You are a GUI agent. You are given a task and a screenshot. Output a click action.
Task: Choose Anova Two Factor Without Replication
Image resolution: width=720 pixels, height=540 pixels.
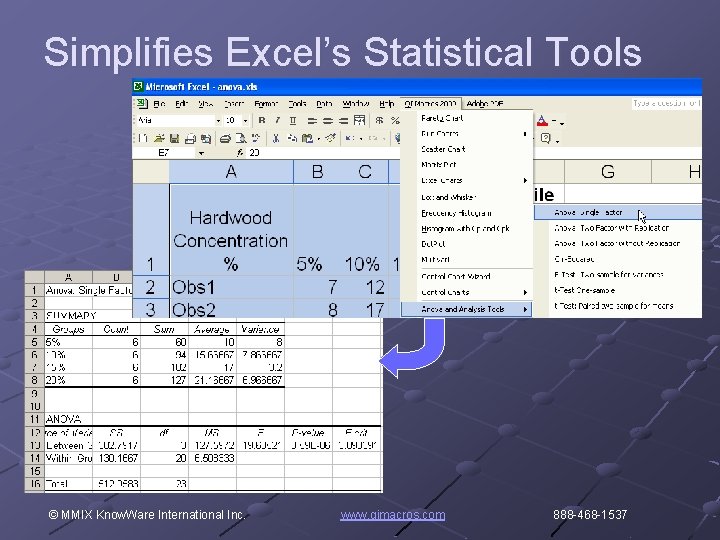pyautogui.click(x=617, y=243)
